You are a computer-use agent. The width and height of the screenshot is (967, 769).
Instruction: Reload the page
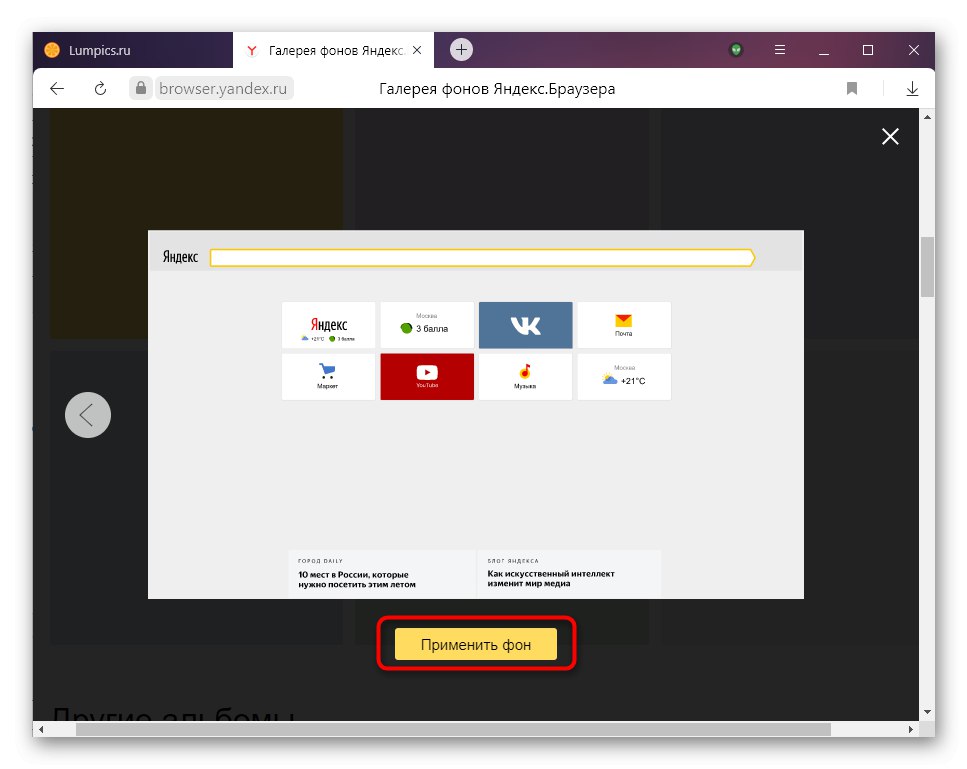pyautogui.click(x=100, y=89)
